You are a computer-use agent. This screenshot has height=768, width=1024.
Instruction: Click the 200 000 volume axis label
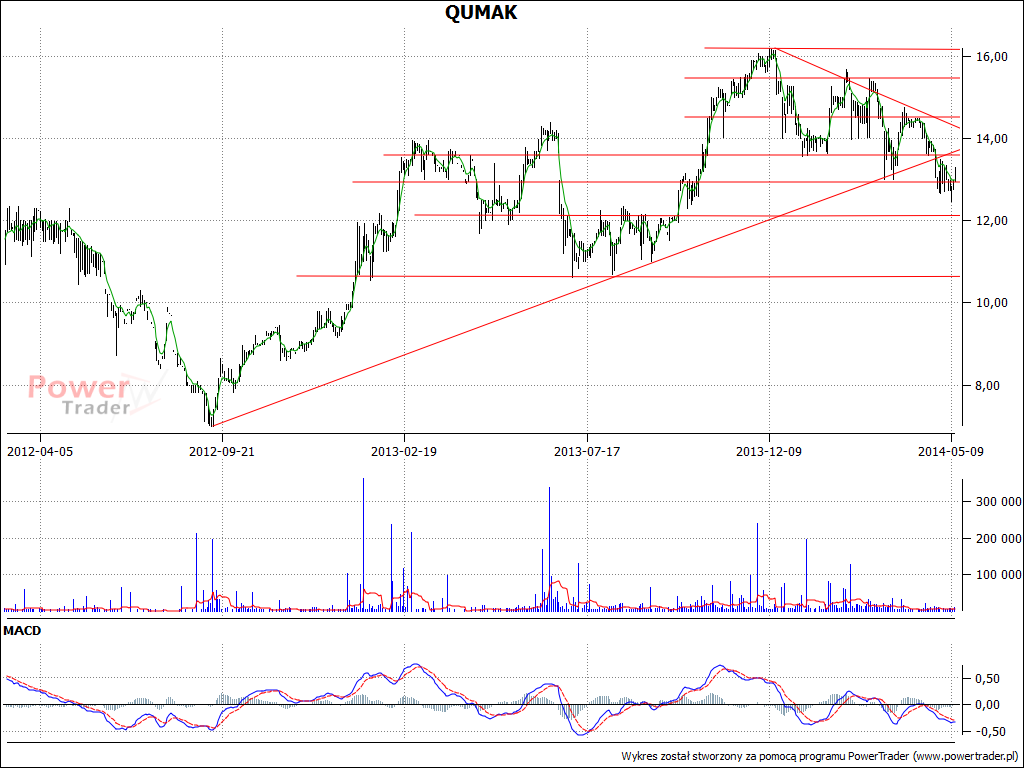999,539
